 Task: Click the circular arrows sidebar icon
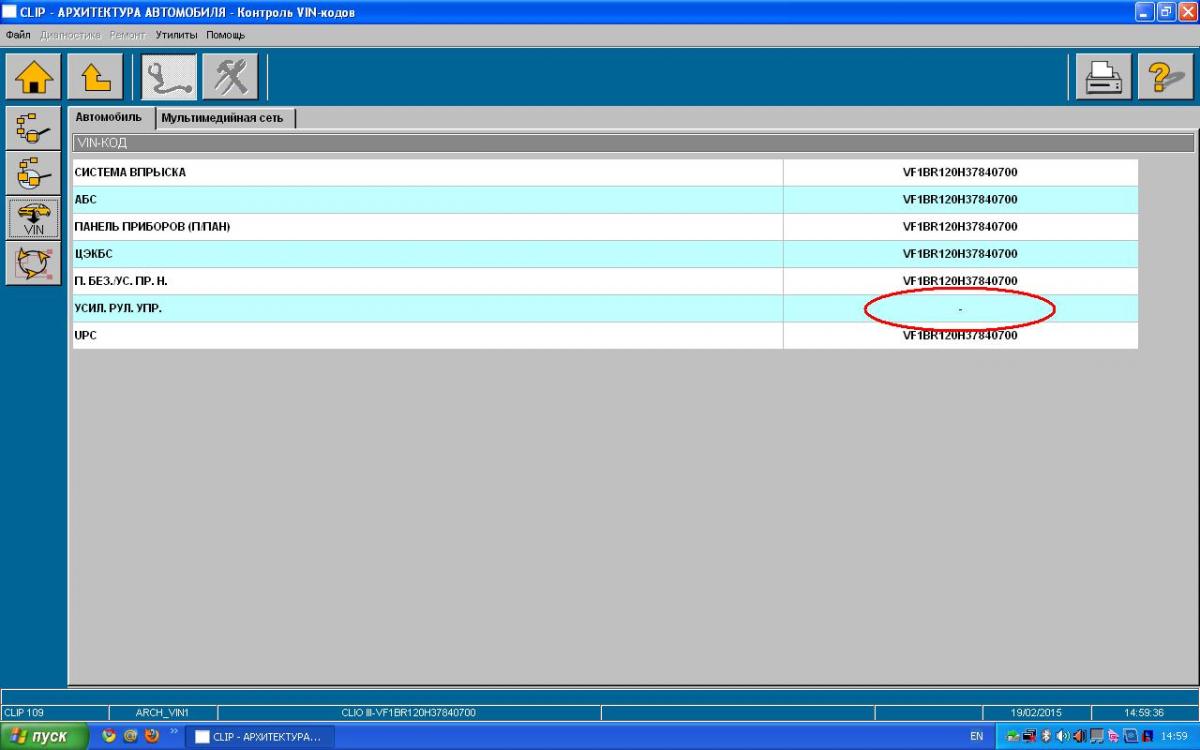point(34,264)
